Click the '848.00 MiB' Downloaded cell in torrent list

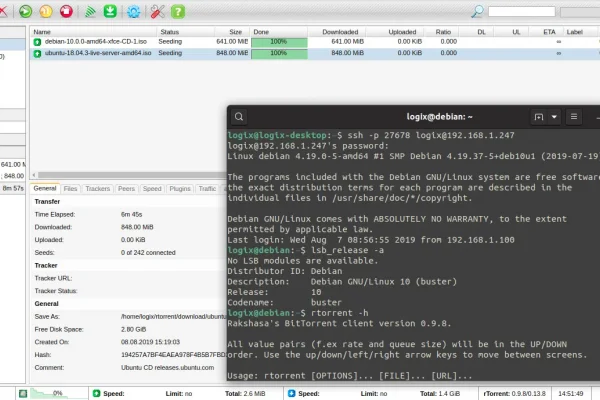pyautogui.click(x=347, y=53)
